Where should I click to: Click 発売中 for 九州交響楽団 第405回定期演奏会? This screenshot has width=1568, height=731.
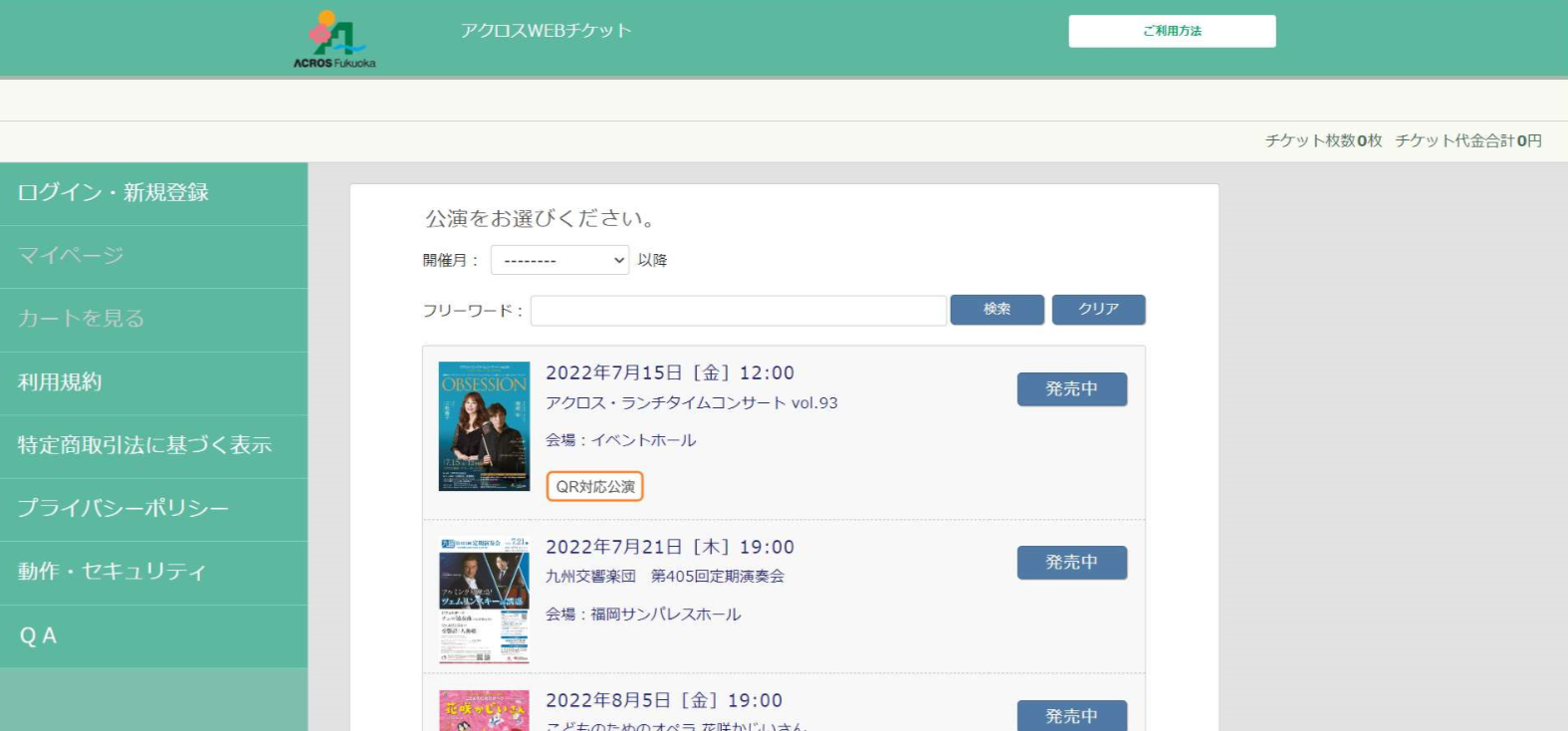pyautogui.click(x=1071, y=563)
